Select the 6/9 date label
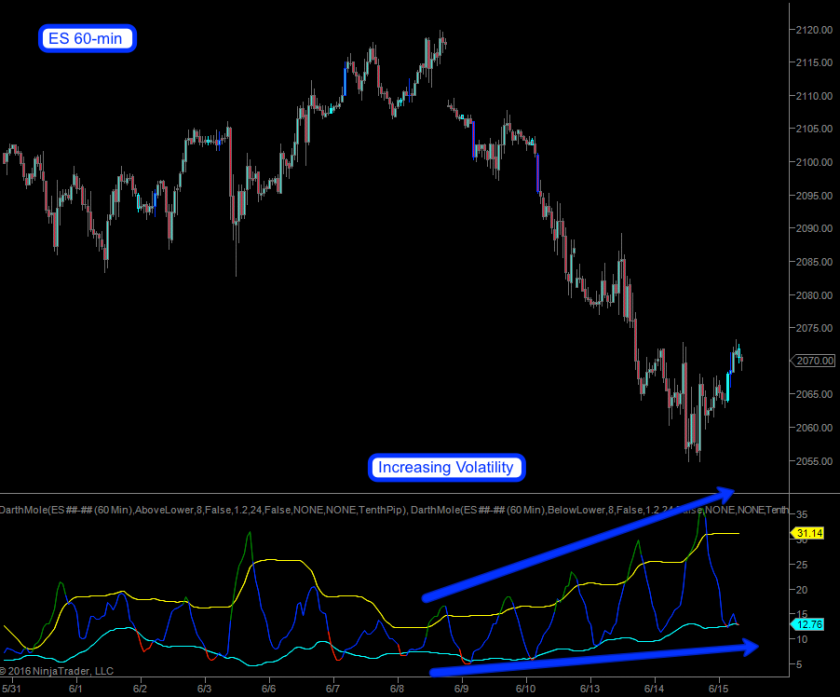840x697 pixels. coord(461,689)
